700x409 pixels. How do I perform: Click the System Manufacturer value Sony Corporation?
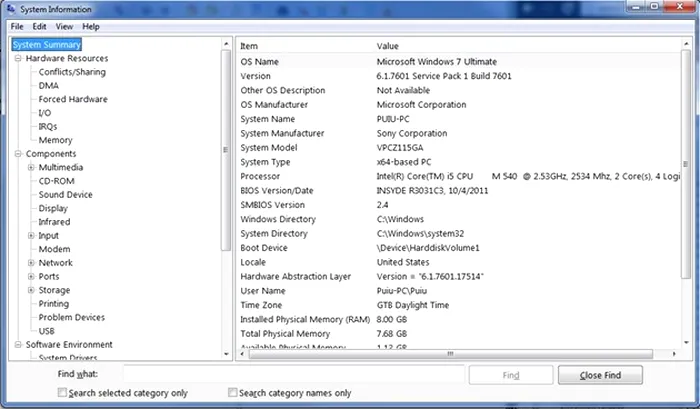pos(412,133)
